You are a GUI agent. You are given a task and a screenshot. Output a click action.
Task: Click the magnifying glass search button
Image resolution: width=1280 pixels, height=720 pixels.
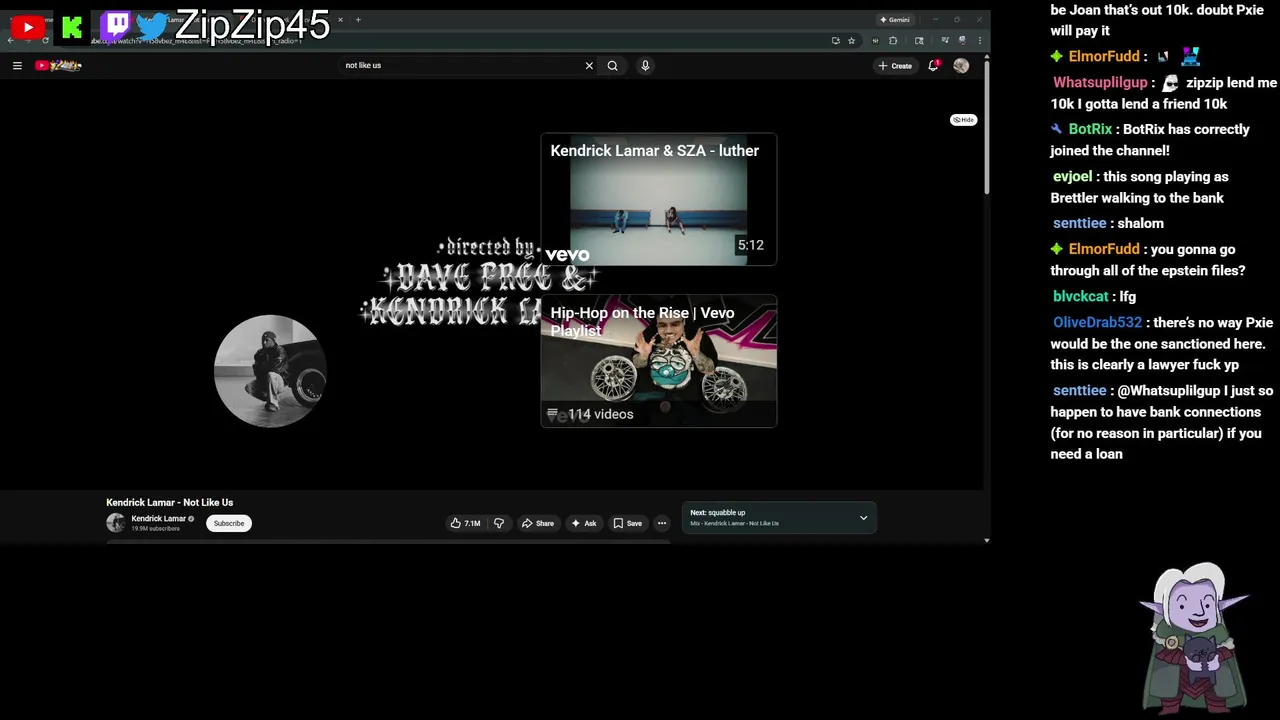click(x=612, y=65)
